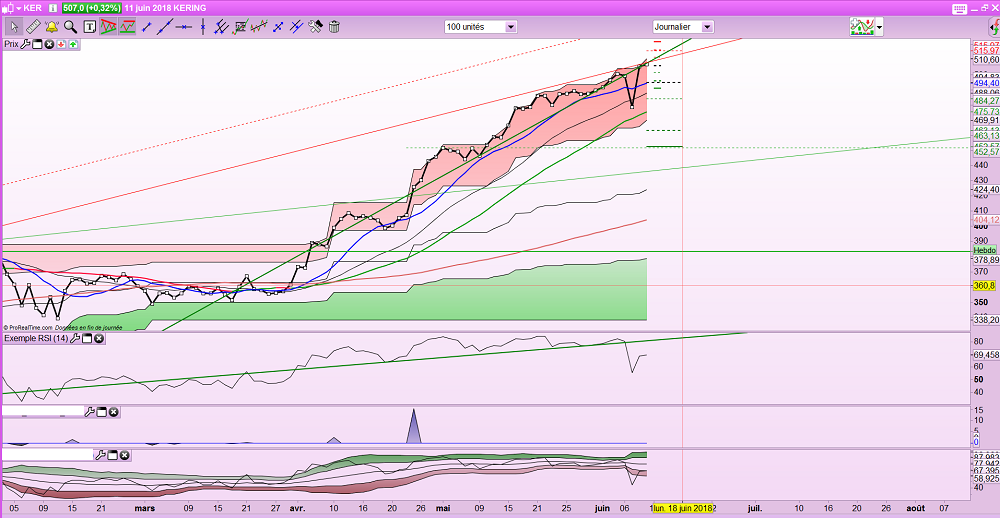Move Prix panel down with red arrow
Image resolution: width=1000 pixels, height=518 pixels.
pos(61,44)
